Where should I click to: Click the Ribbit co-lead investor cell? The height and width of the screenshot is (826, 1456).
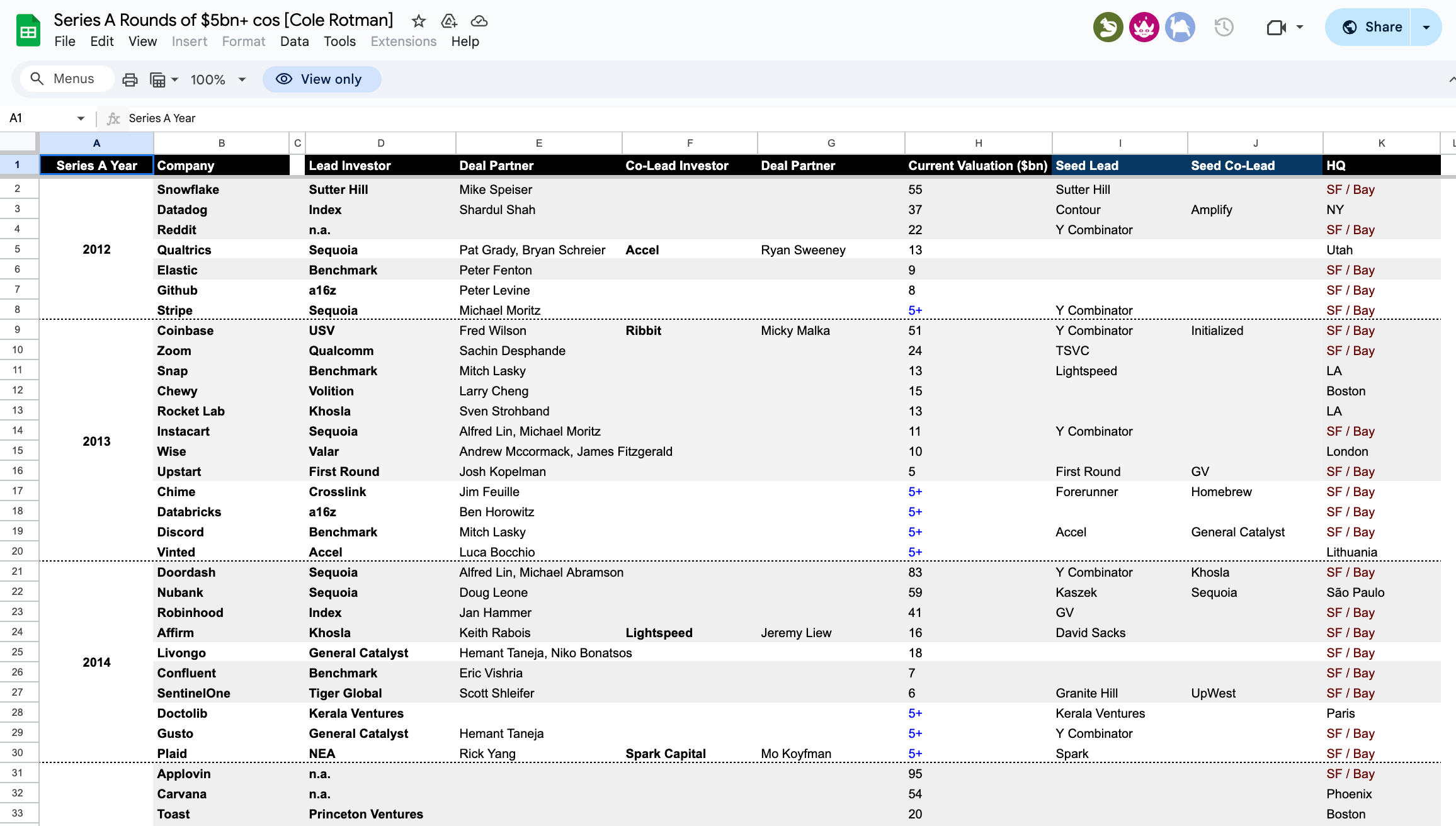point(690,331)
